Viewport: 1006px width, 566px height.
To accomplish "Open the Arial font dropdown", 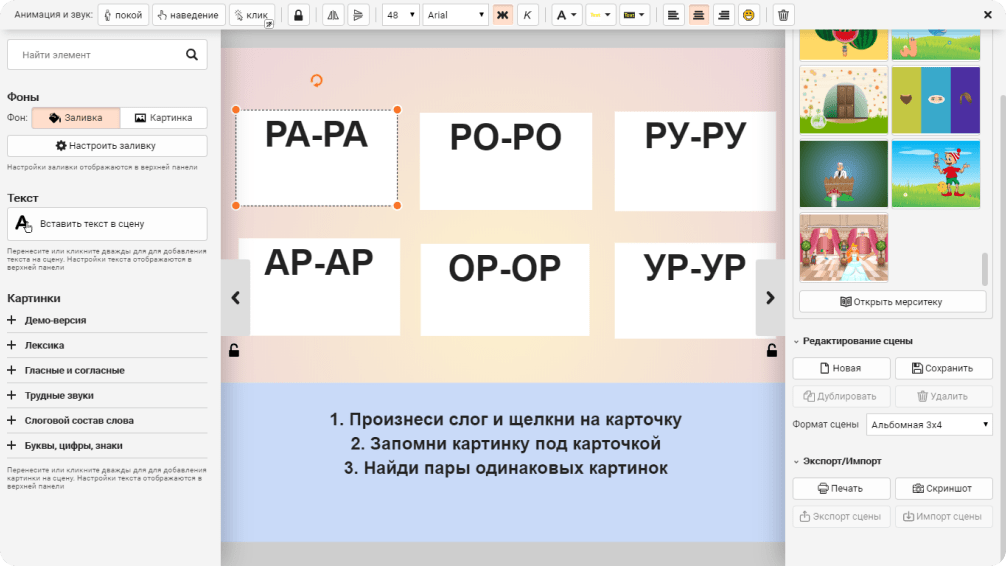I will 455,15.
